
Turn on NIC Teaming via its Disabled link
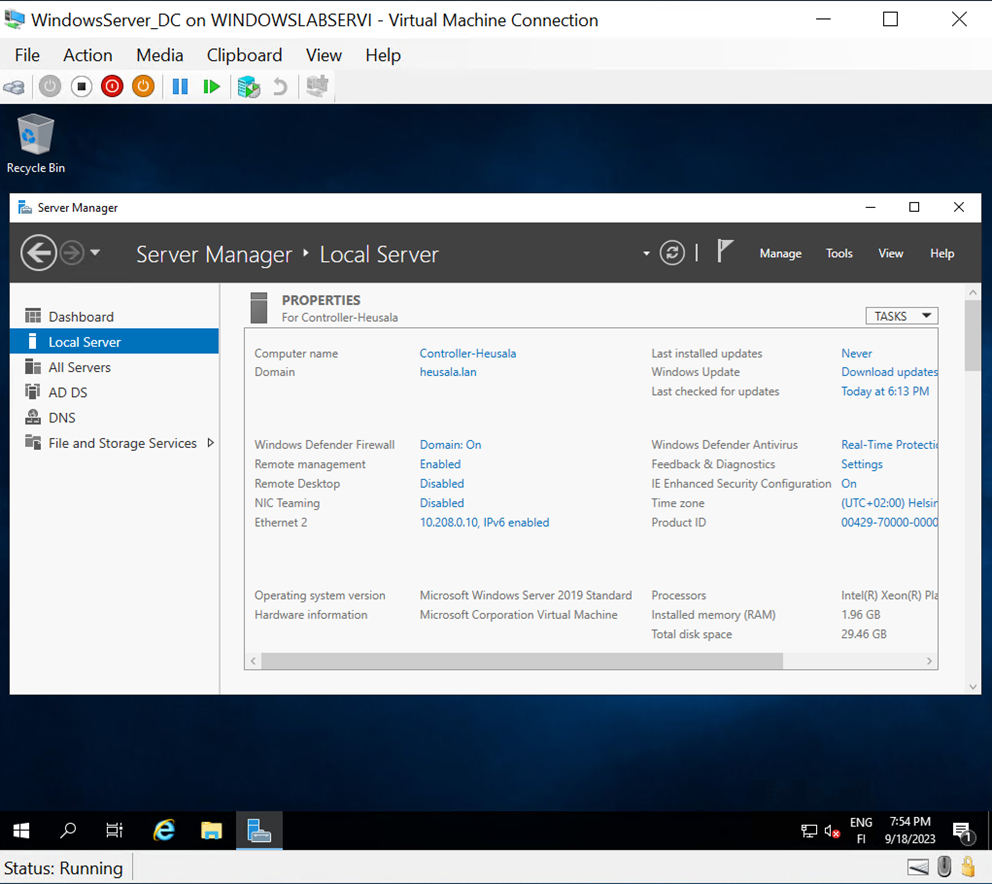441,502
